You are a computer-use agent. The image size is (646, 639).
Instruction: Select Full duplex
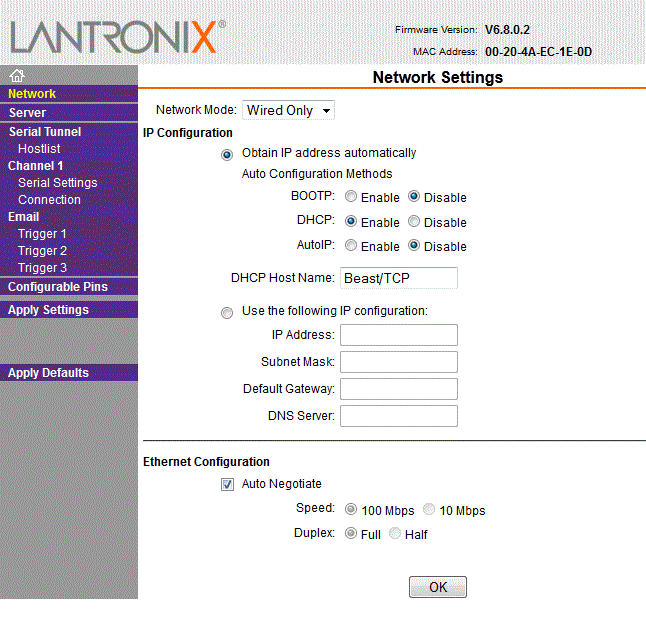(x=351, y=533)
